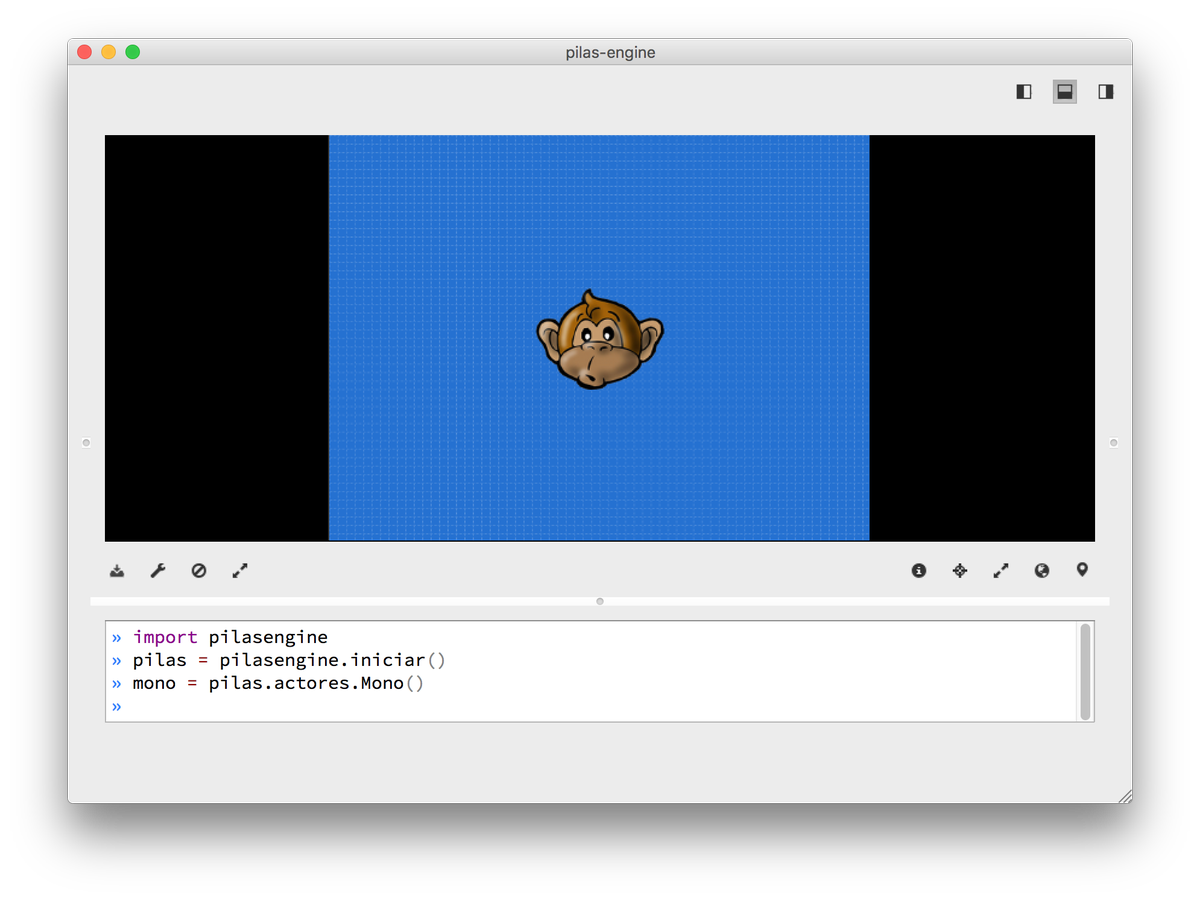Click the 'pilas-engine' window title
Image resolution: width=1200 pixels, height=900 pixels.
pyautogui.click(x=611, y=52)
